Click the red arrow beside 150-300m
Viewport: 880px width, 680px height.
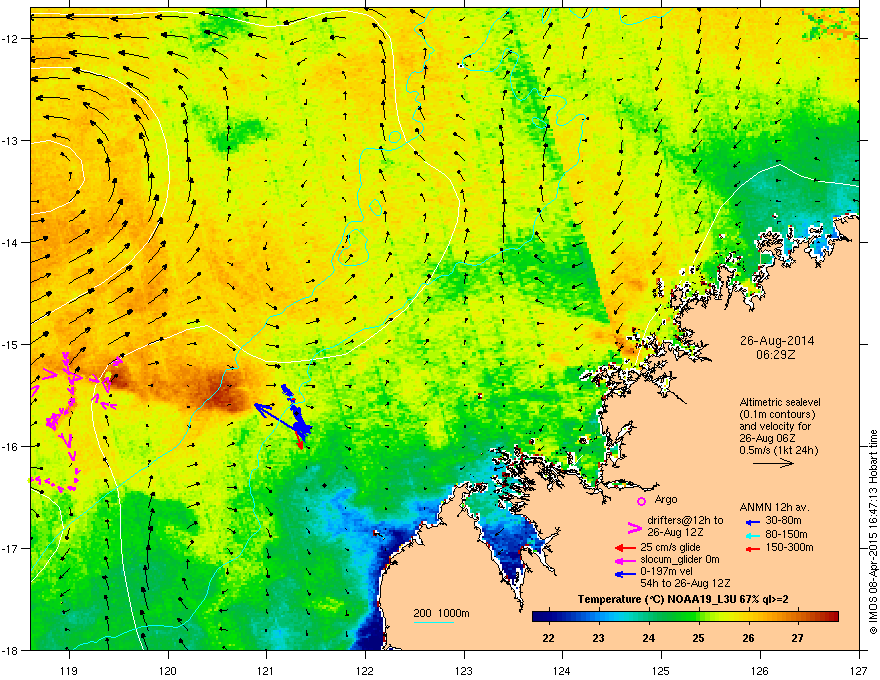click(753, 548)
